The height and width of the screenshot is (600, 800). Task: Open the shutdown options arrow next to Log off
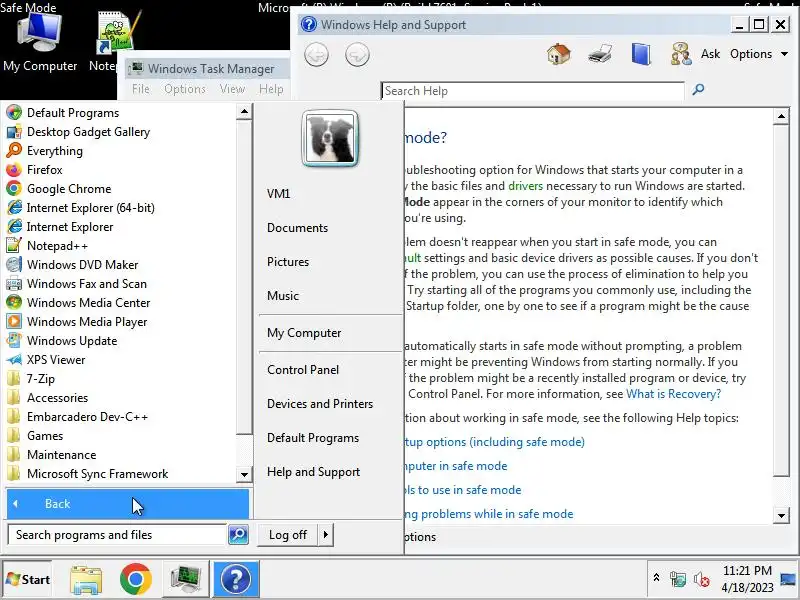click(x=326, y=535)
